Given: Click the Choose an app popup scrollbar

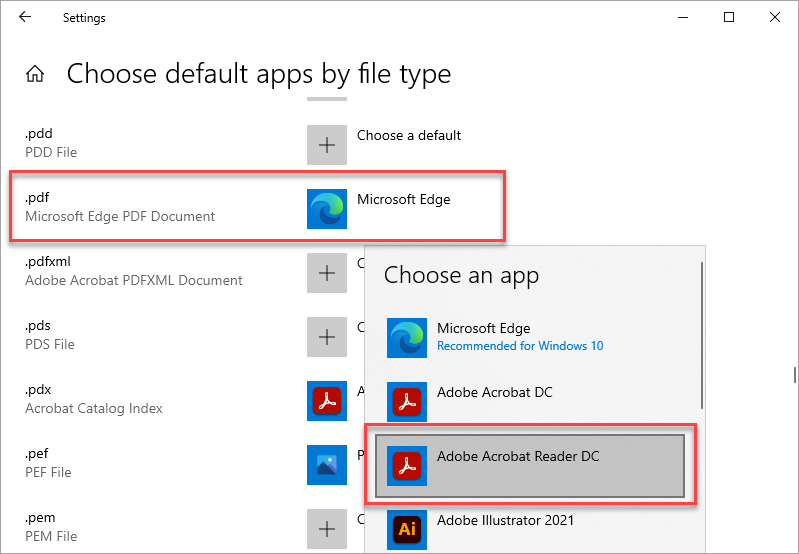Looking at the screenshot, I should coord(702,335).
